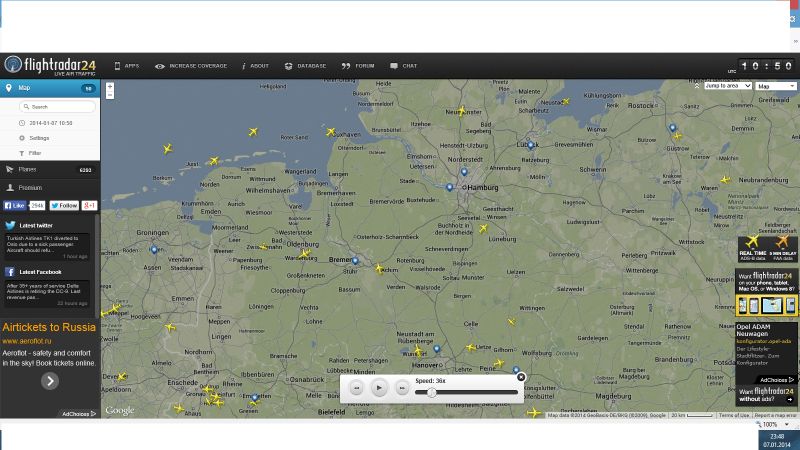Click the Hamburg airport marker north of city

click(464, 172)
